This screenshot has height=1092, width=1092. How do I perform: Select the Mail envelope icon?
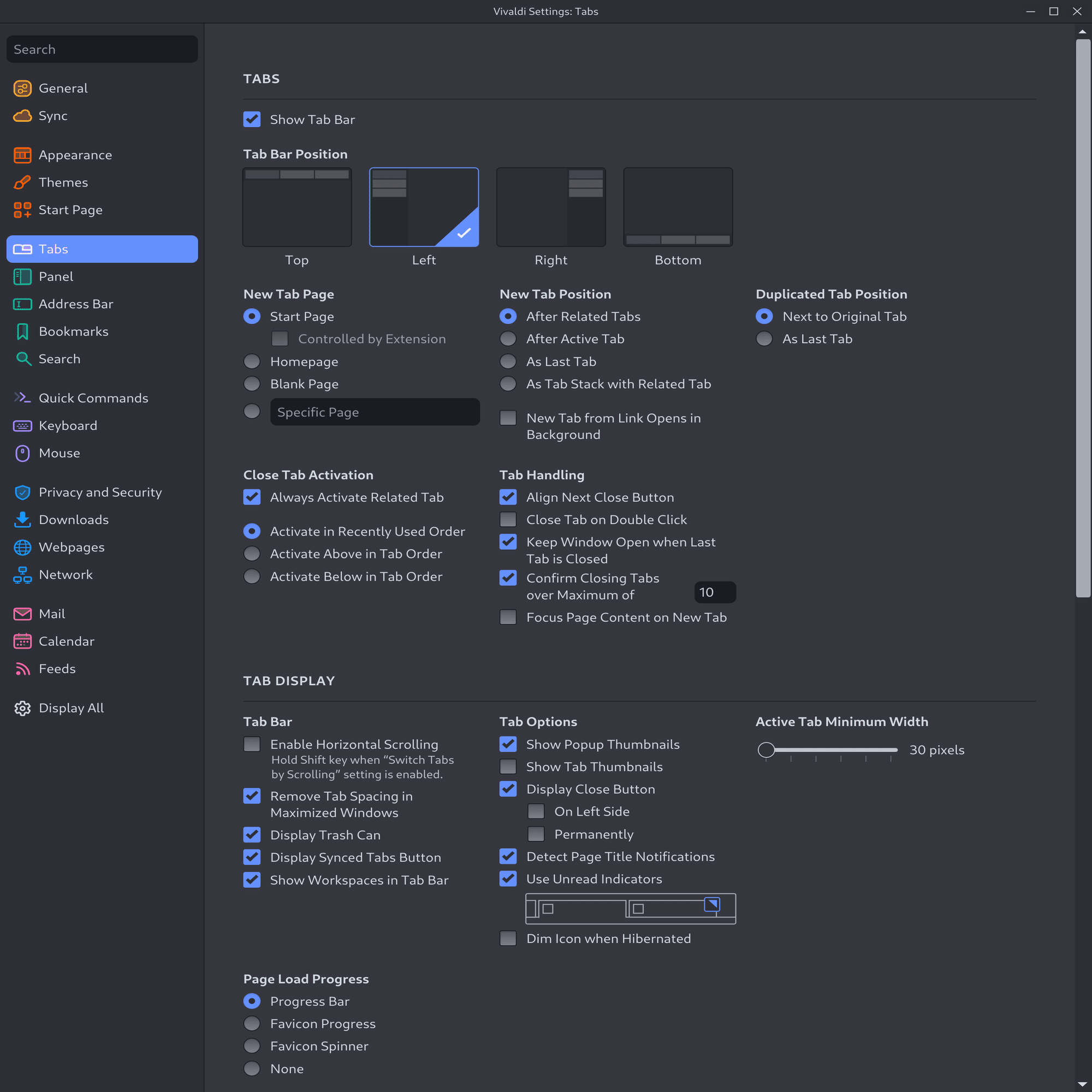pyautogui.click(x=22, y=614)
